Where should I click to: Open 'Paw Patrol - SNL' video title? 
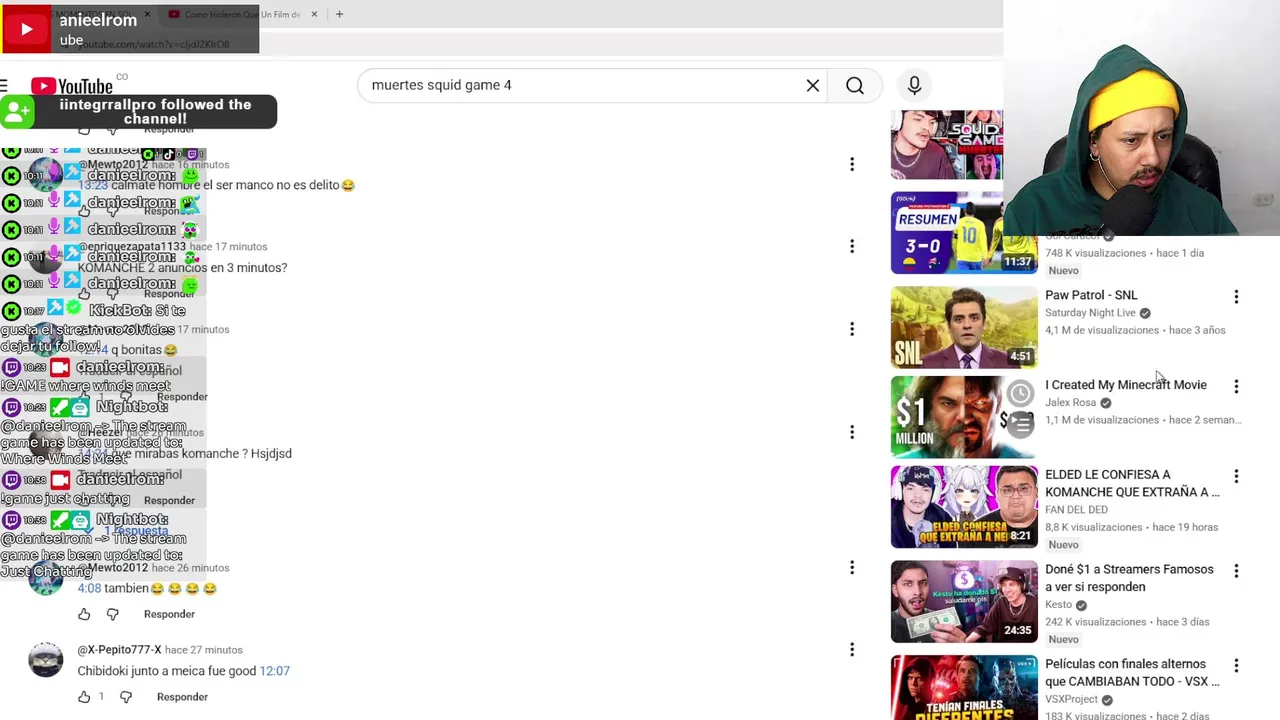pyautogui.click(x=1091, y=295)
